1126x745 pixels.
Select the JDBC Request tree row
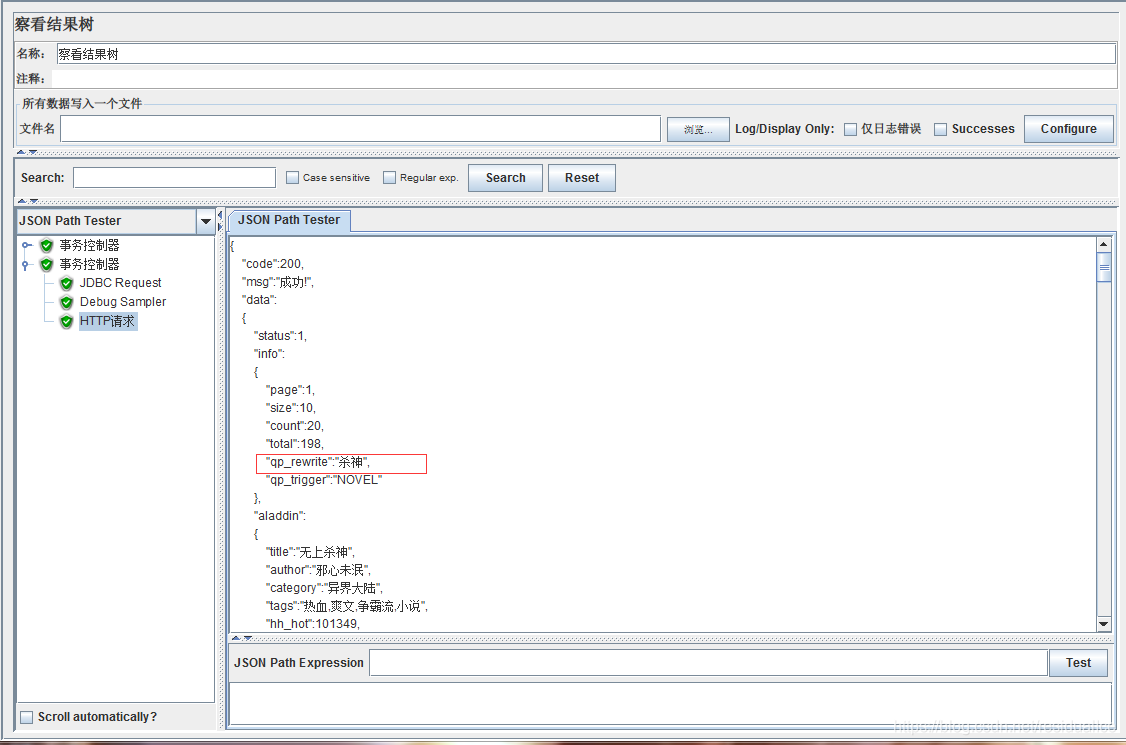[121, 283]
